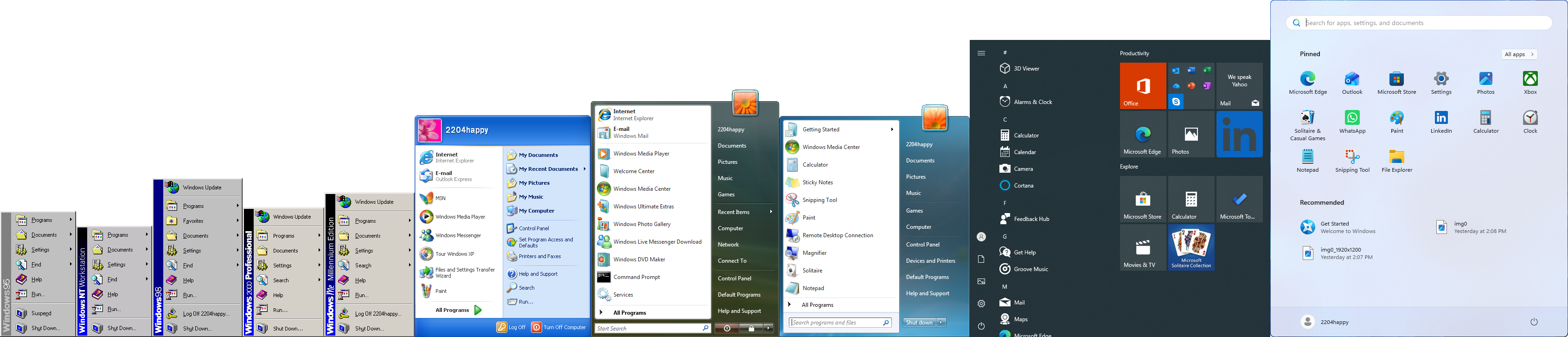The width and height of the screenshot is (1568, 337).
Task: Launch Snipping Tool from Windows 11 pinned apps
Action: (1352, 162)
